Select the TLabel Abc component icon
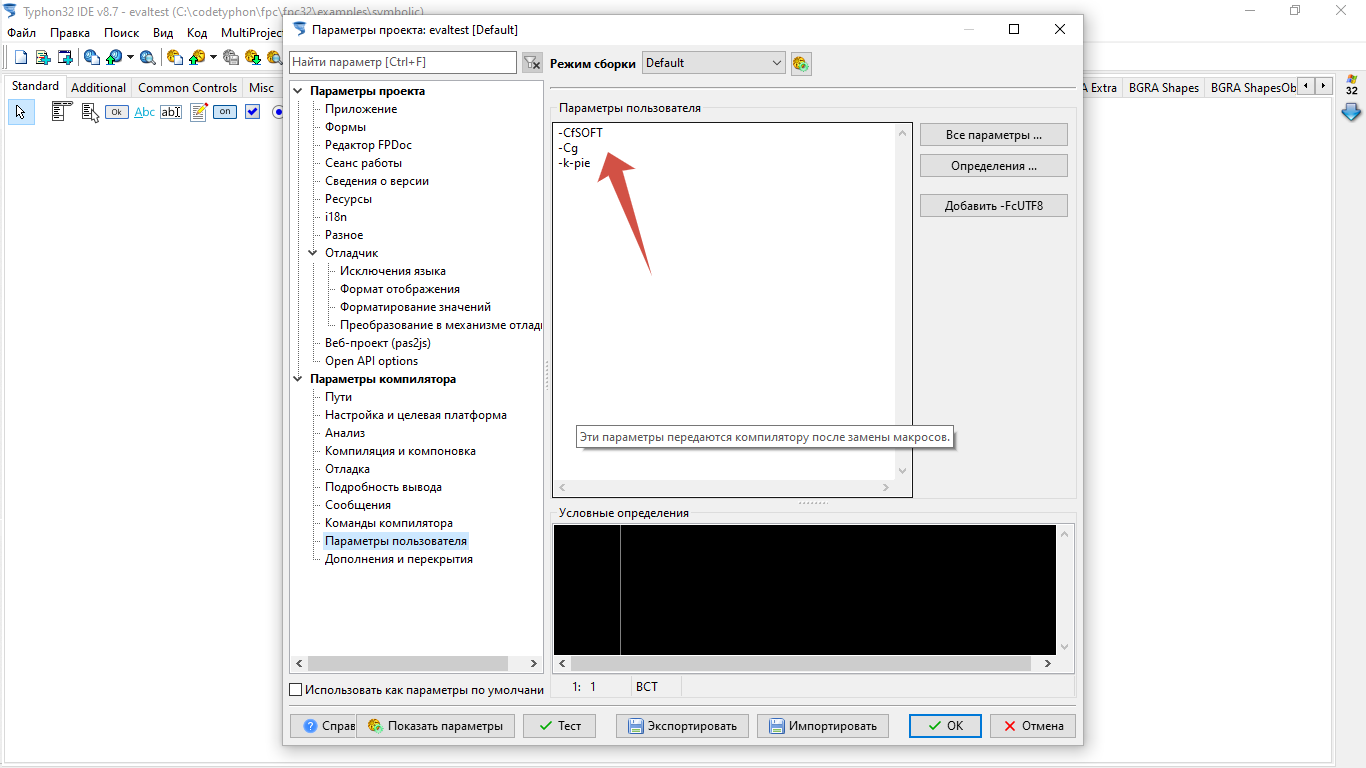The width and height of the screenshot is (1366, 768). pos(144,112)
